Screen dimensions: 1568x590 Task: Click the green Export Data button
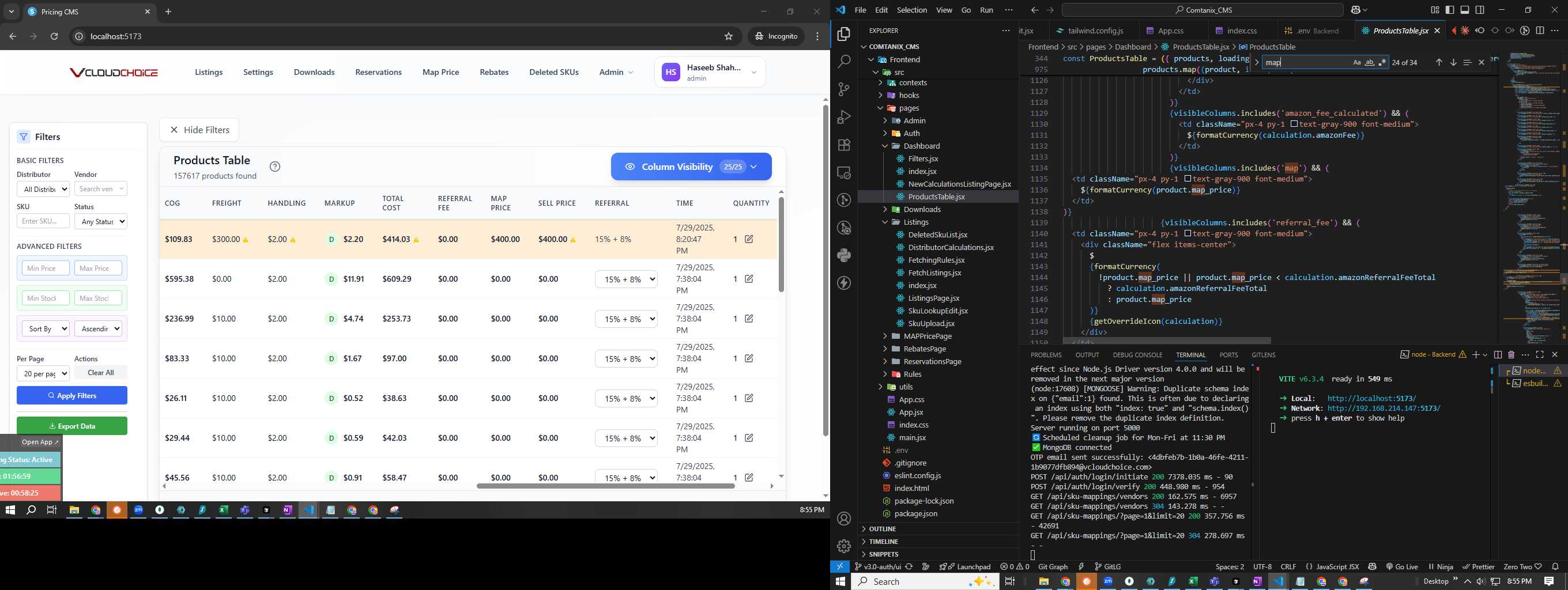coord(72,426)
